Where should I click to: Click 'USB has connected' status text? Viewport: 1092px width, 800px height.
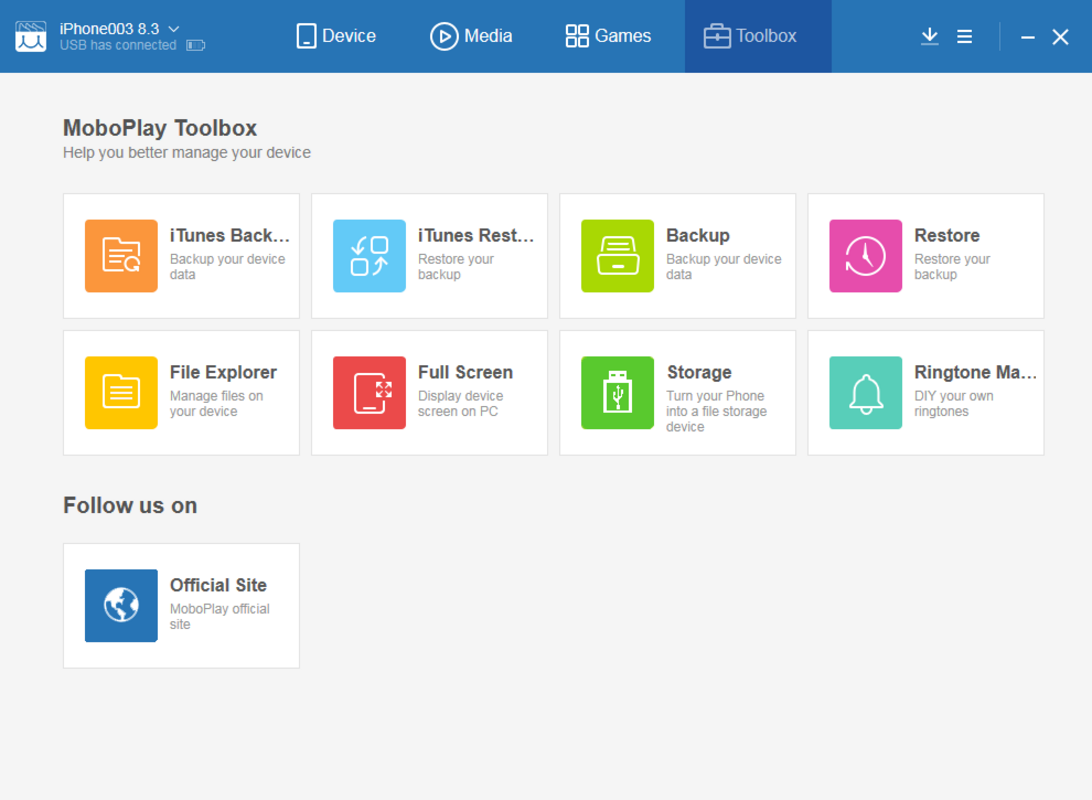118,45
